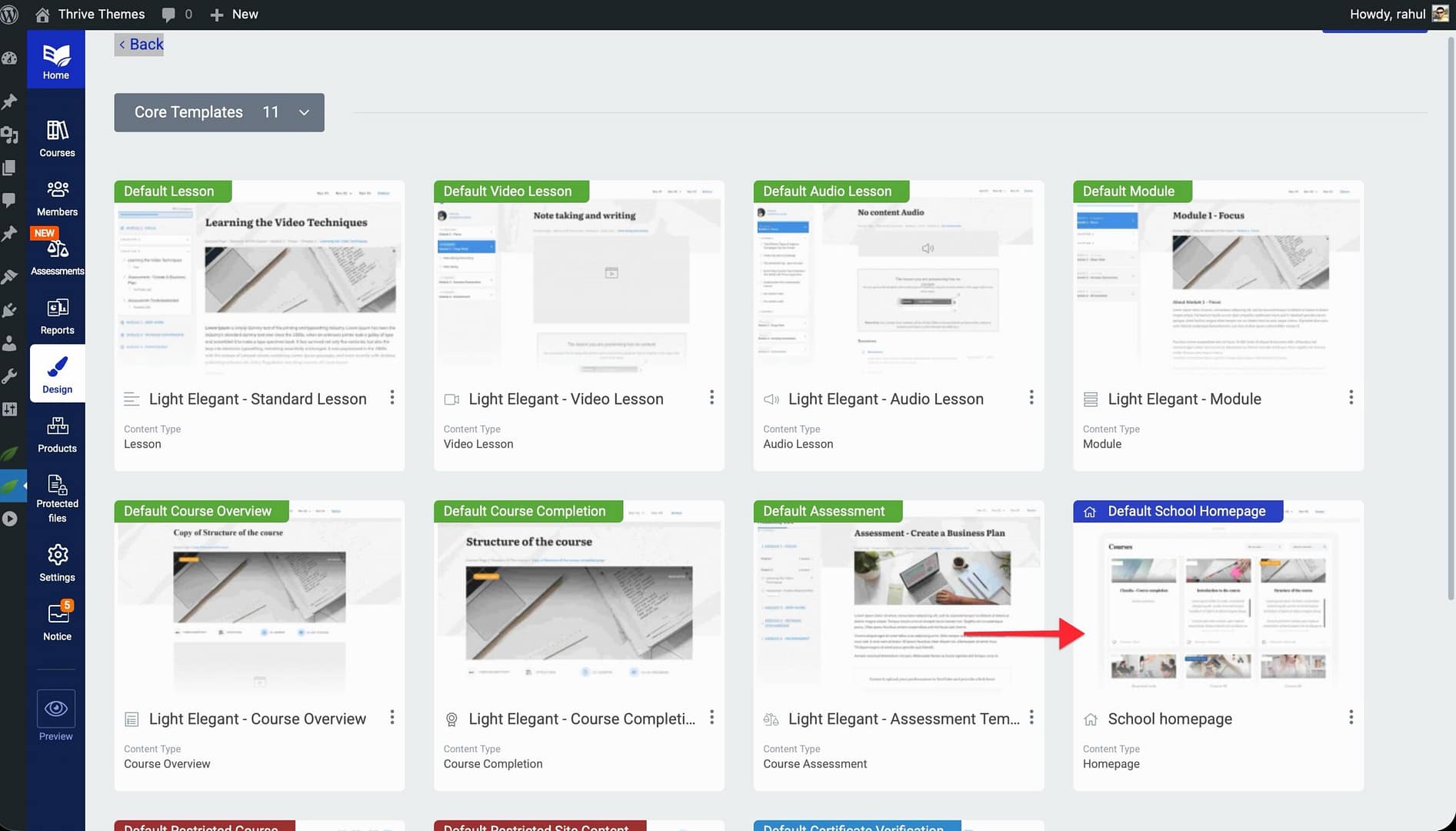Click the Back link

(140, 45)
